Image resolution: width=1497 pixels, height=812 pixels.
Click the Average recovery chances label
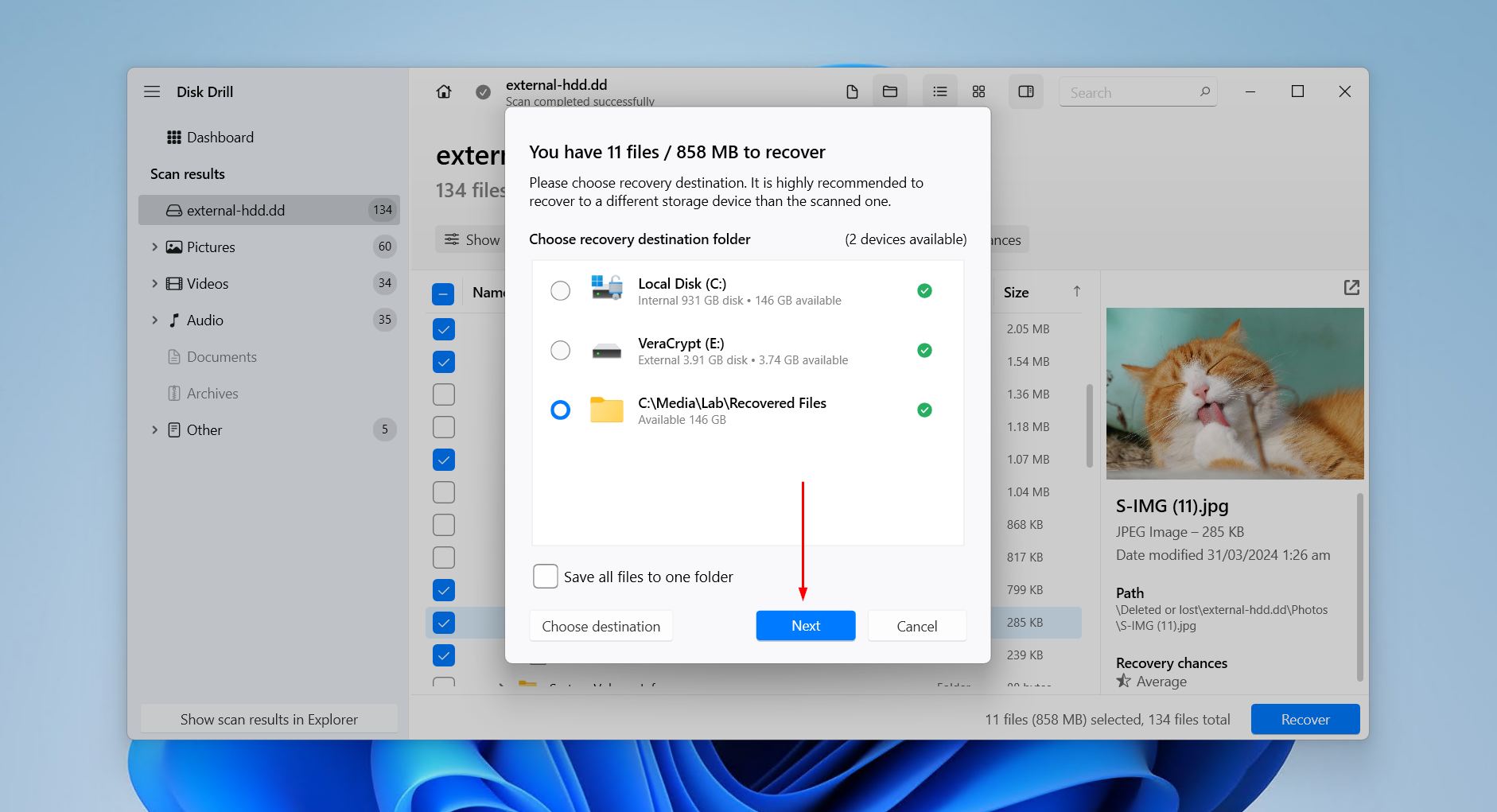pos(1161,682)
